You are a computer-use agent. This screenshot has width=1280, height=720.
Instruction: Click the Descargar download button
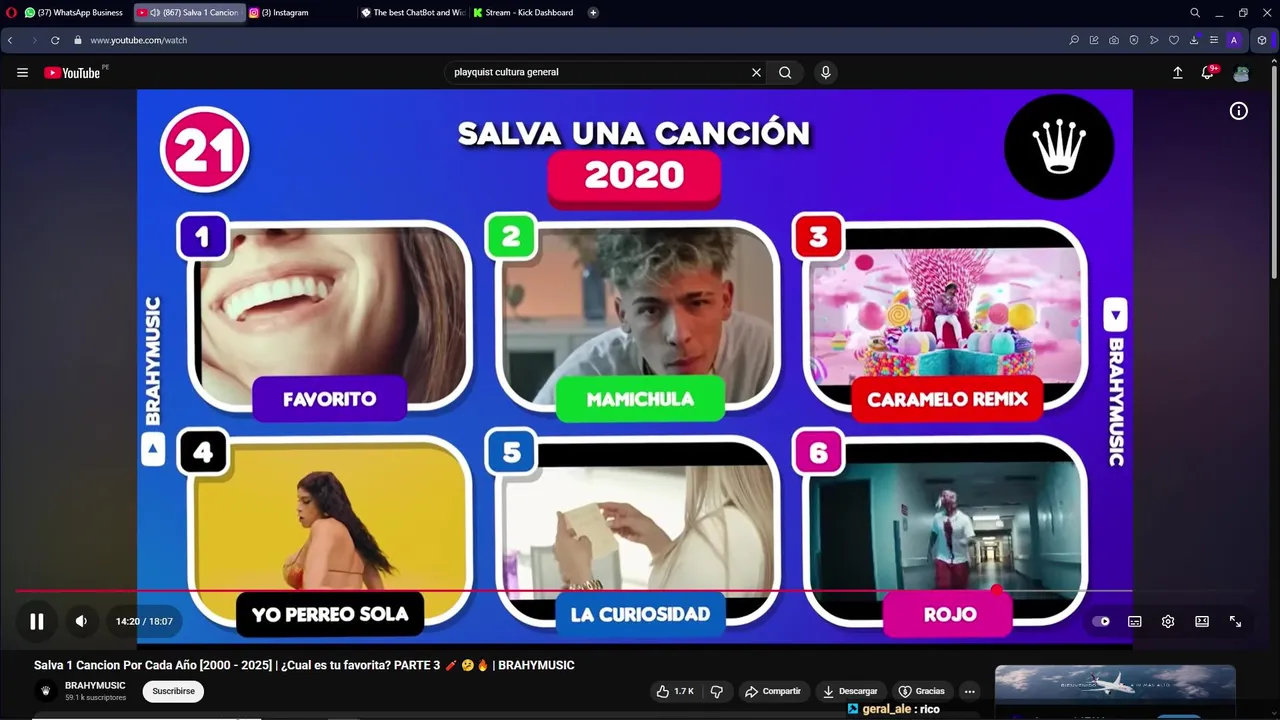pos(850,691)
